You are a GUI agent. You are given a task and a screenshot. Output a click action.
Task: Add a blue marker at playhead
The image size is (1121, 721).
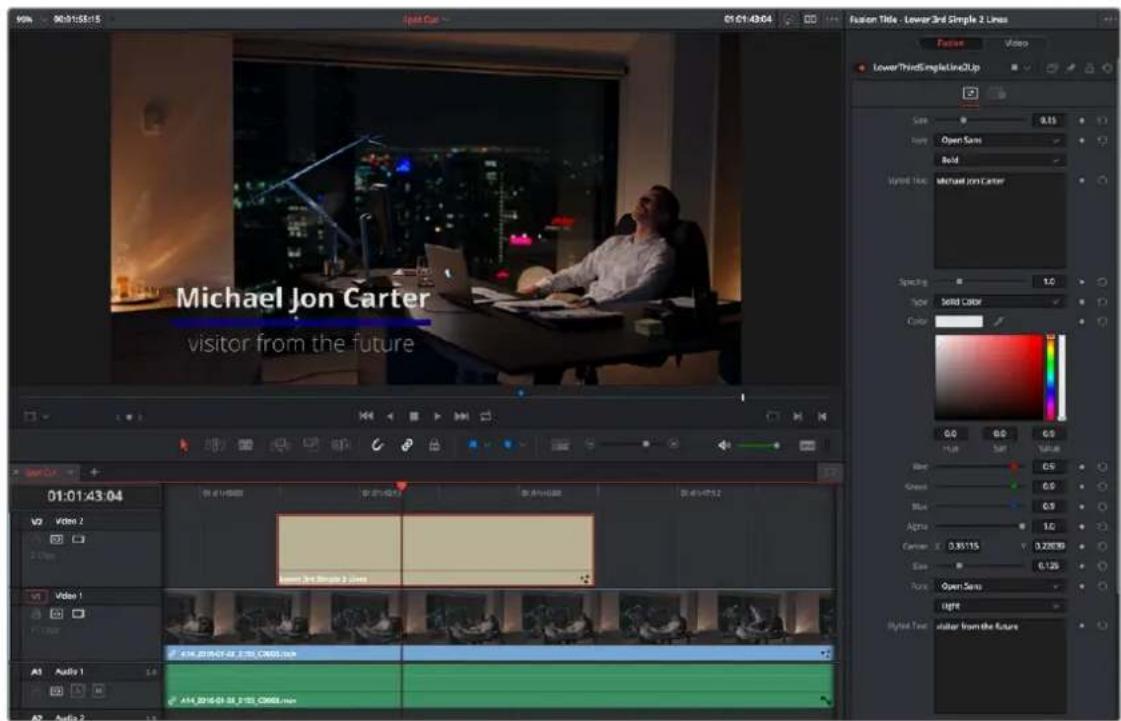(508, 445)
